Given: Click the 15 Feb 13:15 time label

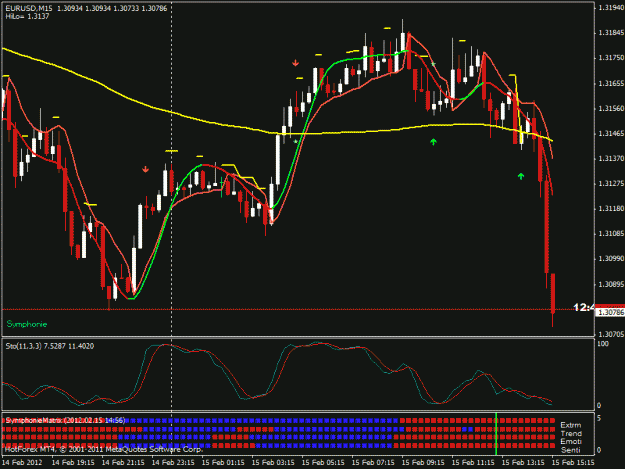Looking at the screenshot, I should coord(523,463).
